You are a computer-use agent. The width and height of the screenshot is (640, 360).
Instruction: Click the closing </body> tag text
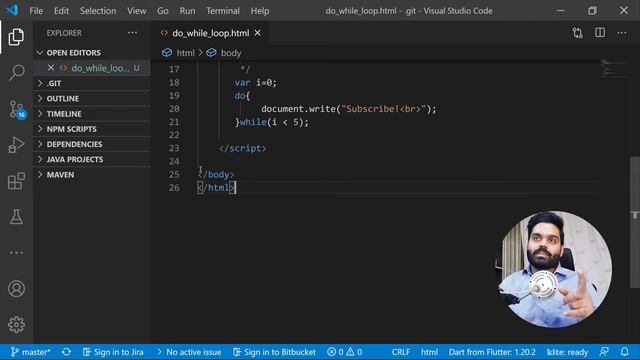click(x=216, y=174)
